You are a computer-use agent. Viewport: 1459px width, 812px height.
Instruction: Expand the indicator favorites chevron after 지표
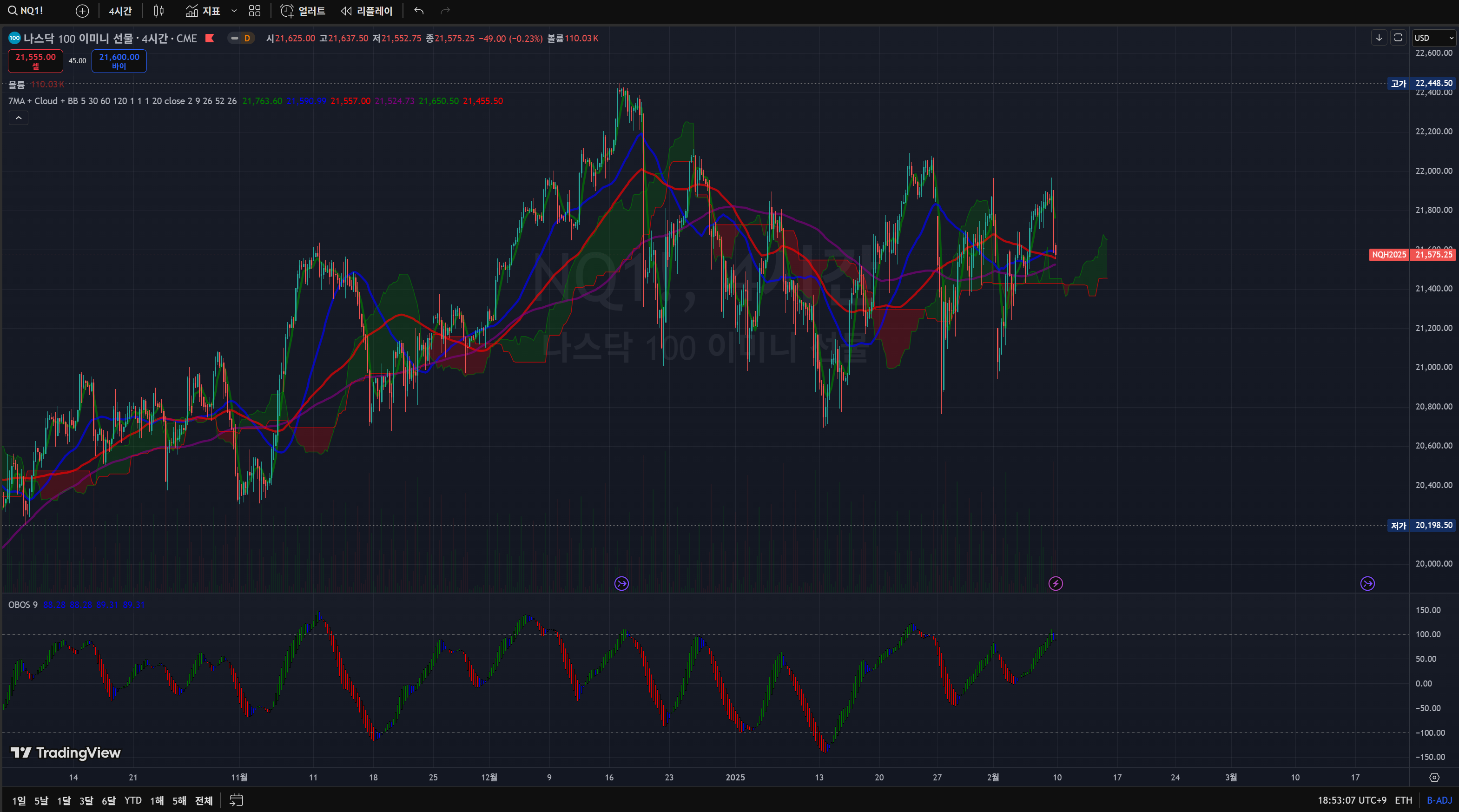coord(234,11)
